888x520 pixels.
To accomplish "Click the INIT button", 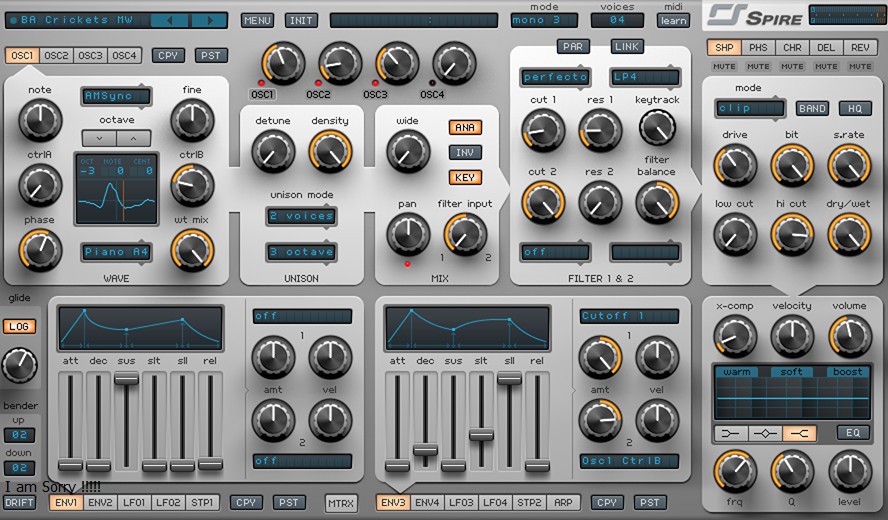I will (x=301, y=20).
